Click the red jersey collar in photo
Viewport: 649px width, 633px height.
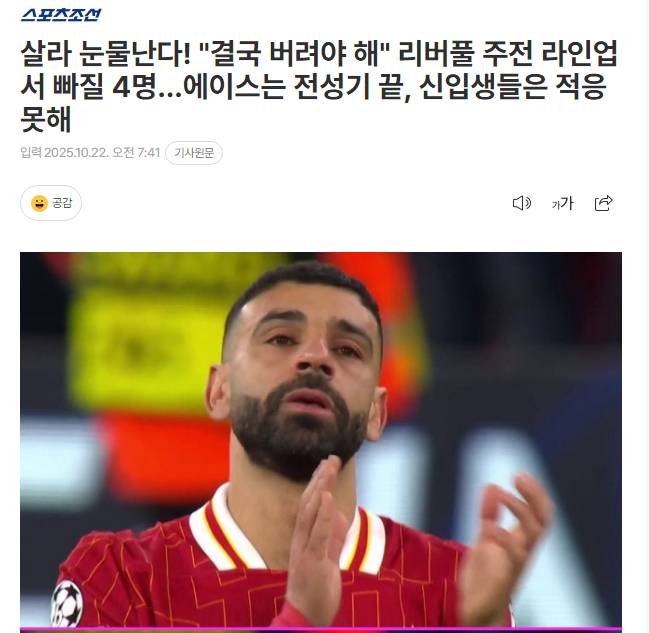(286, 530)
